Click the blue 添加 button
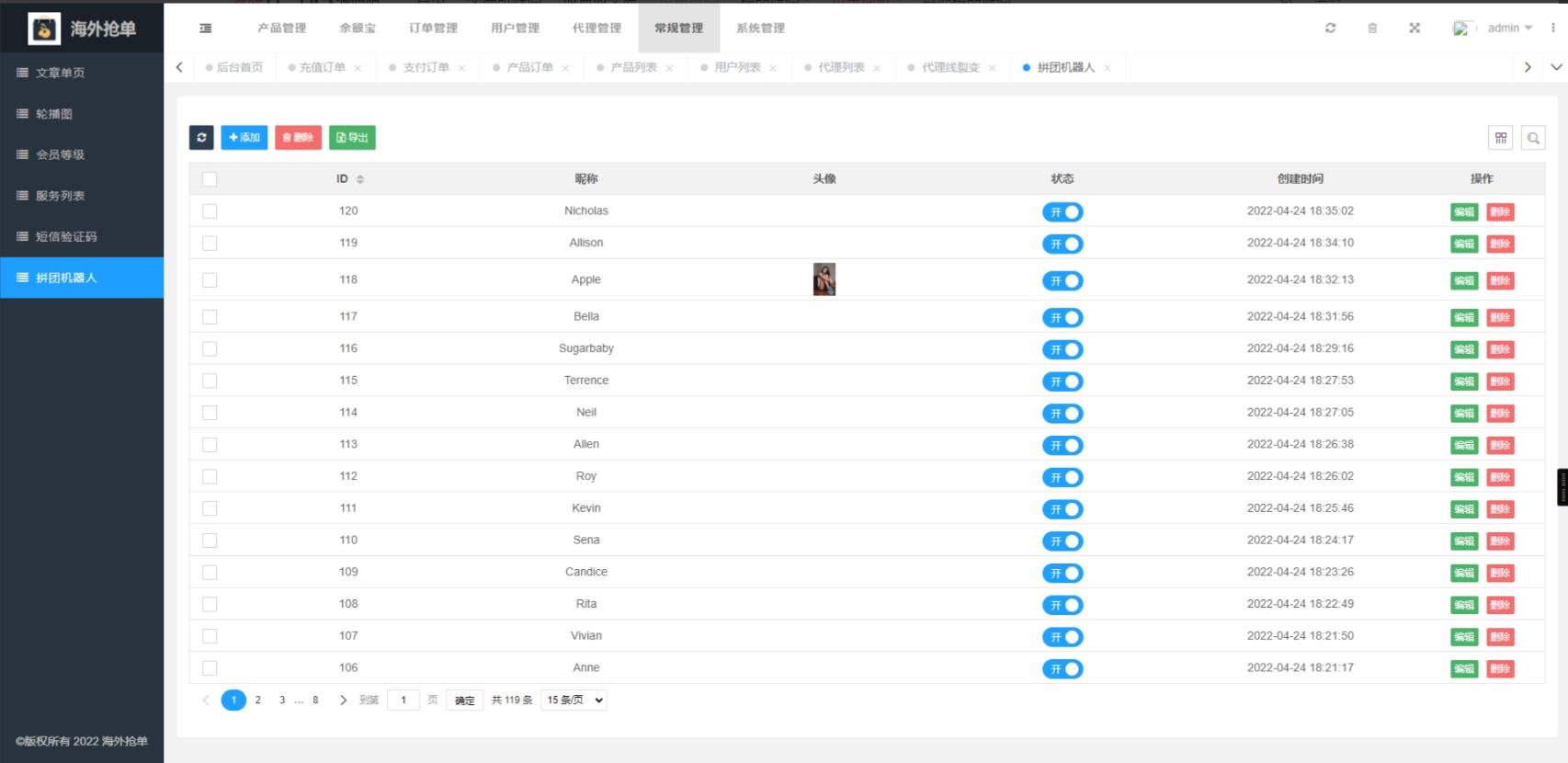Screen dimensions: 1568x763 coord(244,138)
